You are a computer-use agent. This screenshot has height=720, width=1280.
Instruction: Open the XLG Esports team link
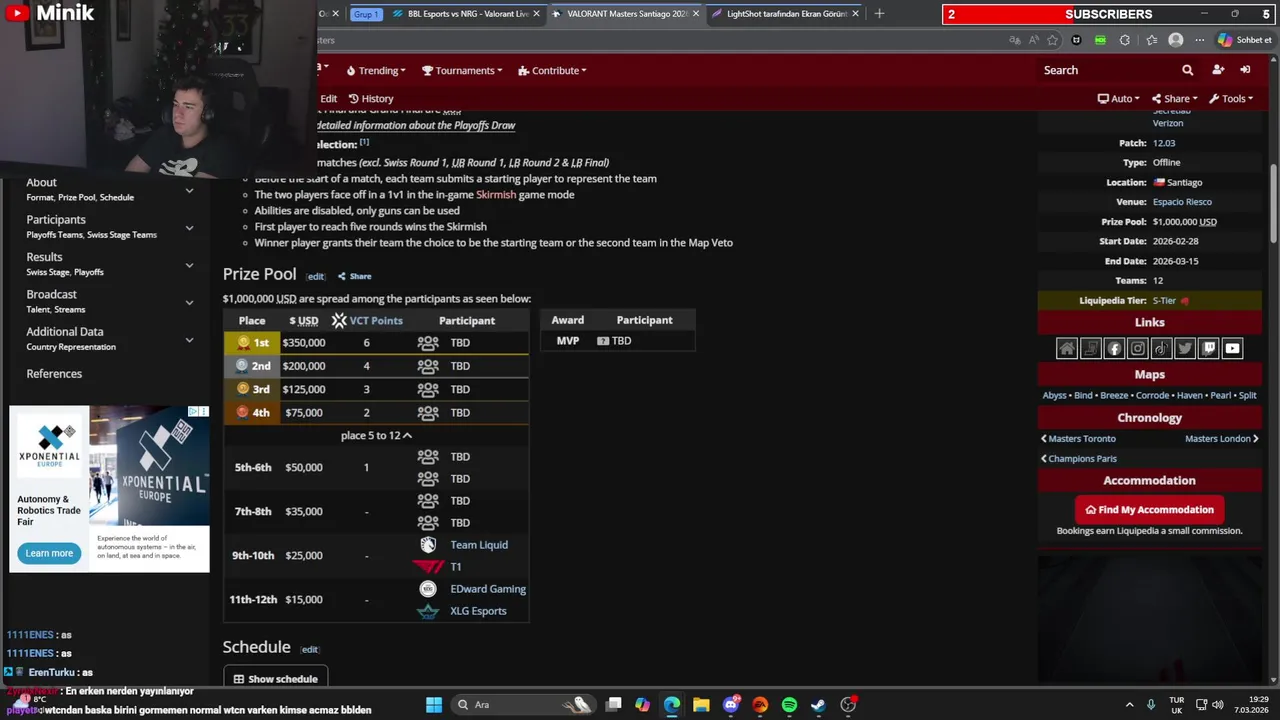(478, 611)
